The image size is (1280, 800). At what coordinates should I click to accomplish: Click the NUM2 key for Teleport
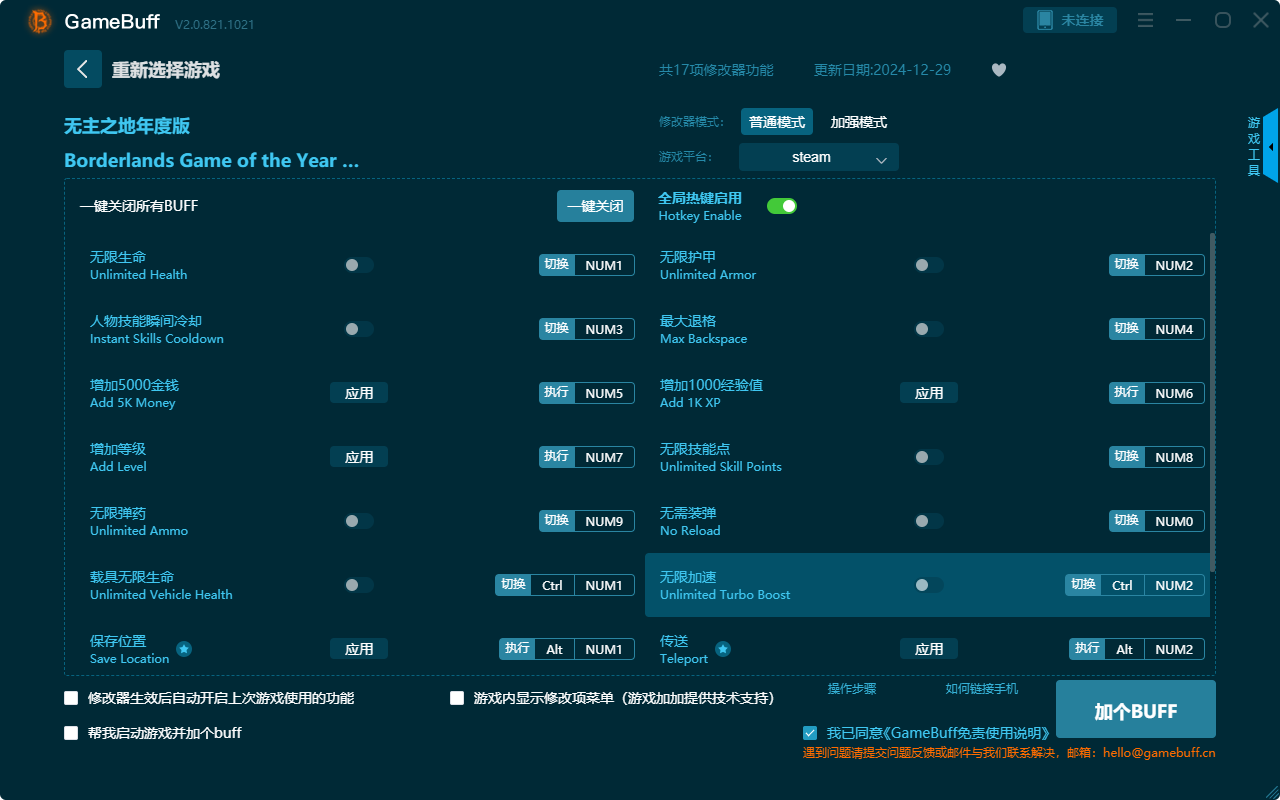(1174, 649)
